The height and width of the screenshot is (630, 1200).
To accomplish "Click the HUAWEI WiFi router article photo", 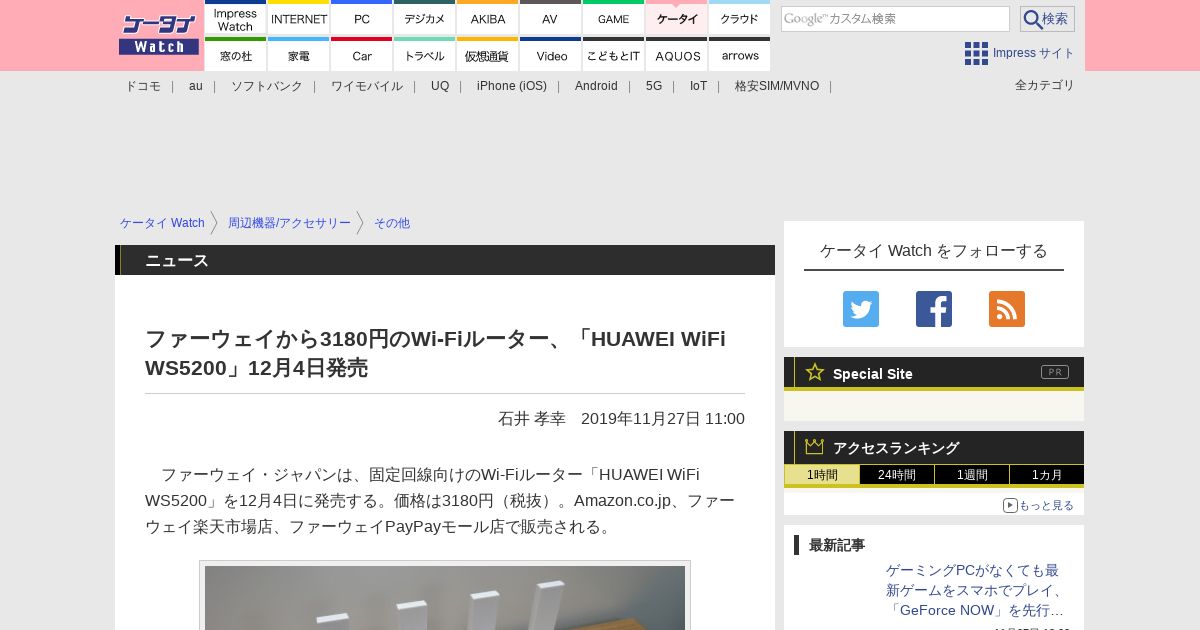I will pos(445,597).
